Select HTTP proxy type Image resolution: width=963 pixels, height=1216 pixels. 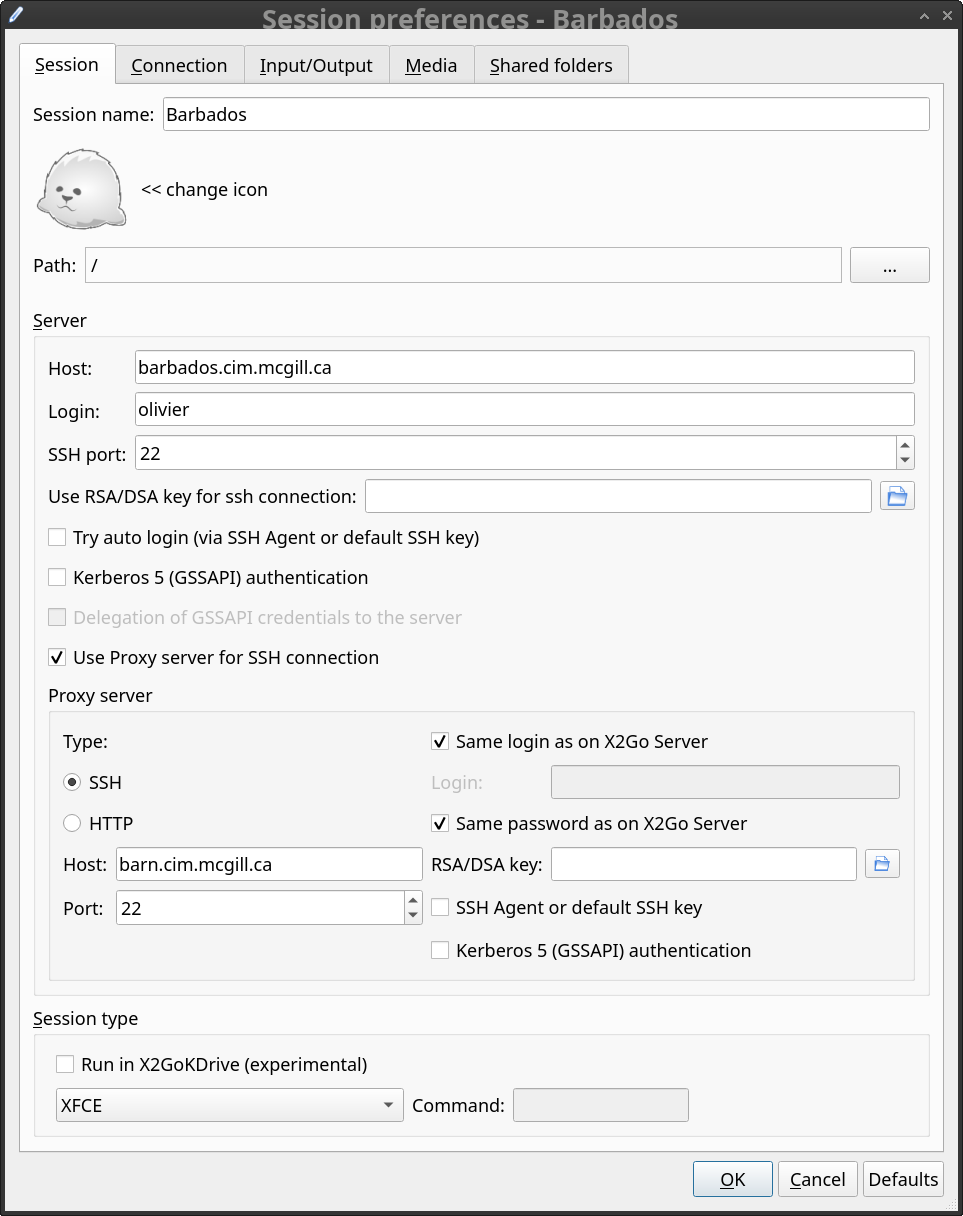point(72,824)
